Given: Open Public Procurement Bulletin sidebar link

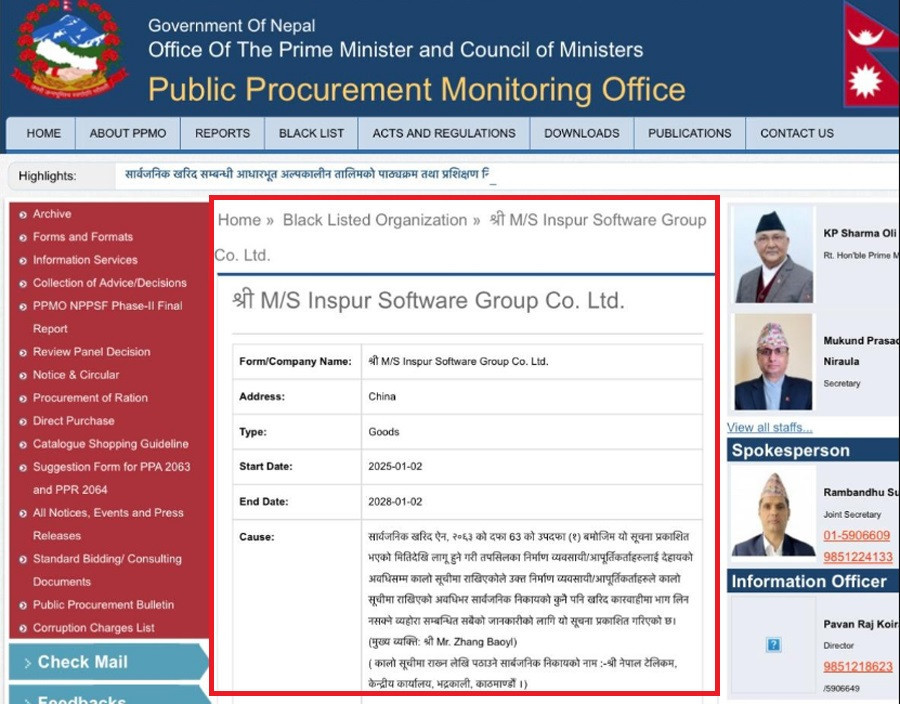Looking at the screenshot, I should point(103,605).
